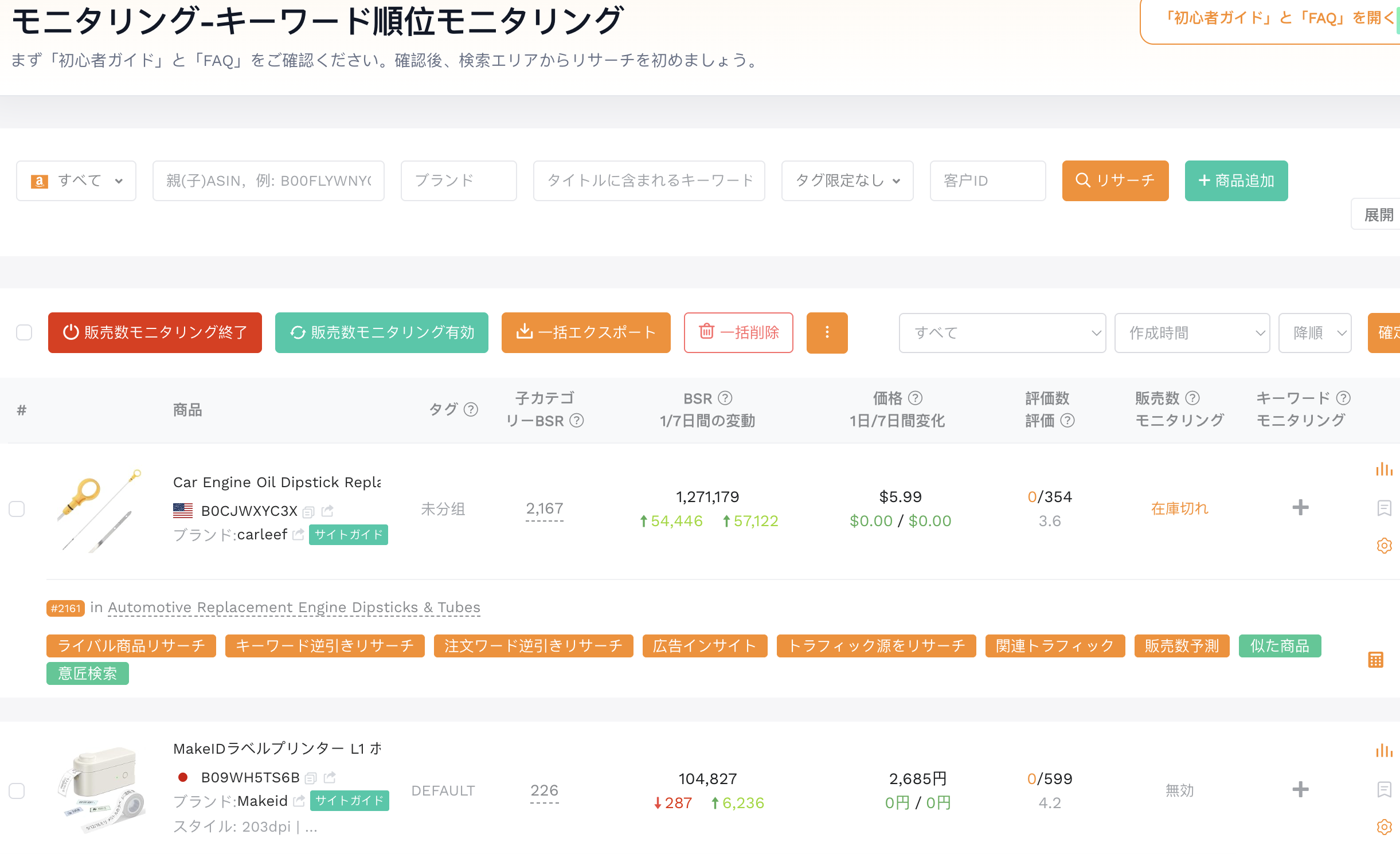The height and width of the screenshot is (854, 1400).
Task: Open the orange three-dot more actions button
Action: [827, 332]
